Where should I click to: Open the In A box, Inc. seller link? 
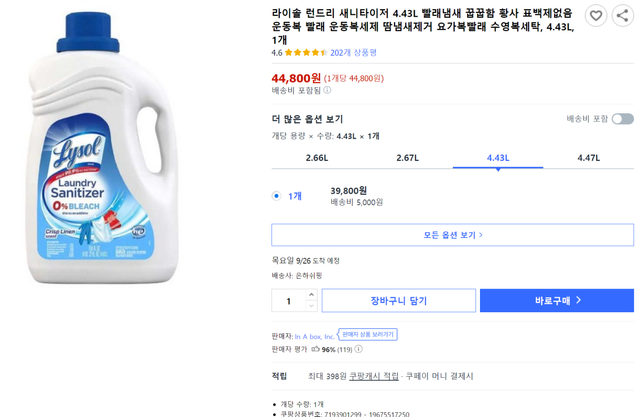point(314,336)
